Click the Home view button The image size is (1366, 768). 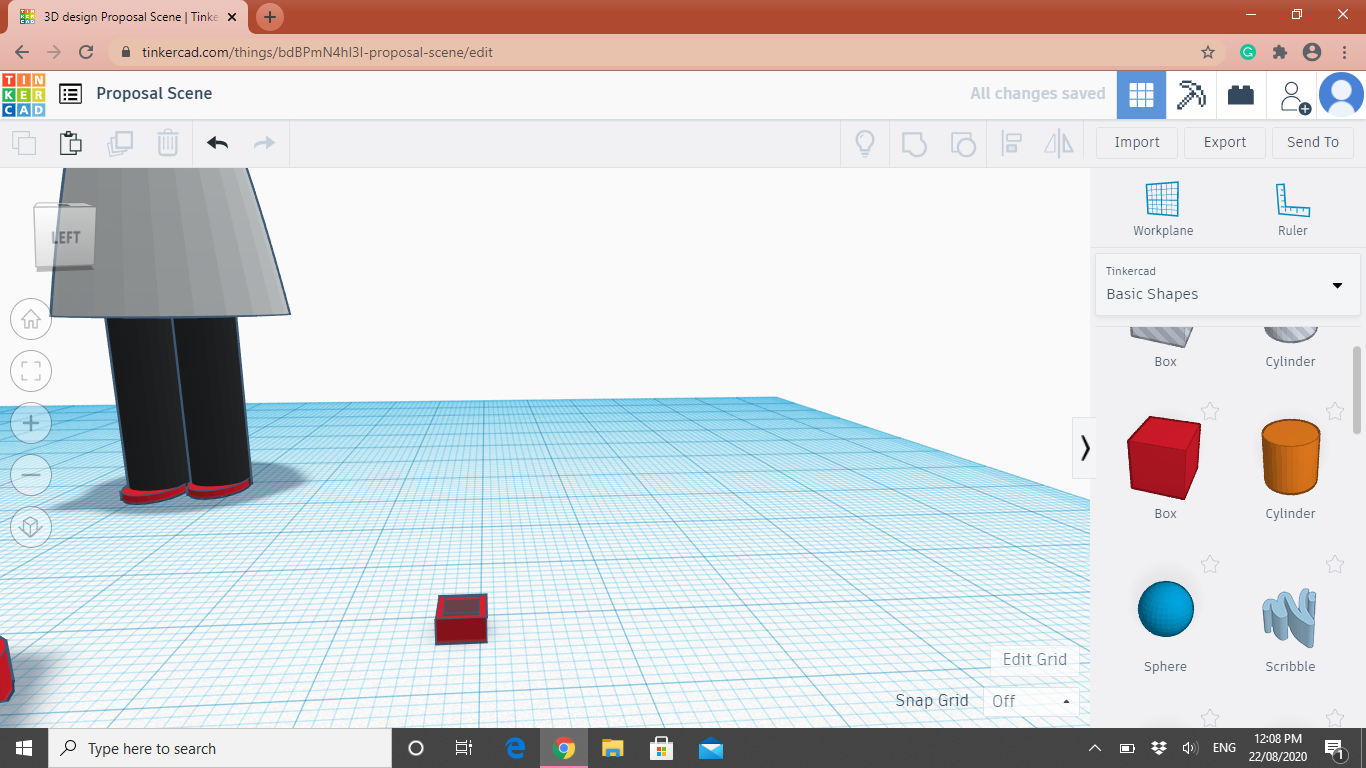(x=31, y=320)
